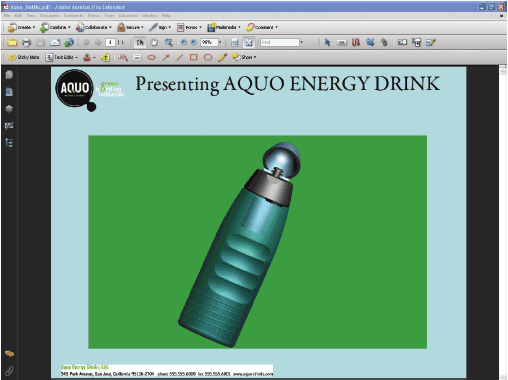
Task: Toggle the Marquee Zoom tool
Action: click(168, 42)
